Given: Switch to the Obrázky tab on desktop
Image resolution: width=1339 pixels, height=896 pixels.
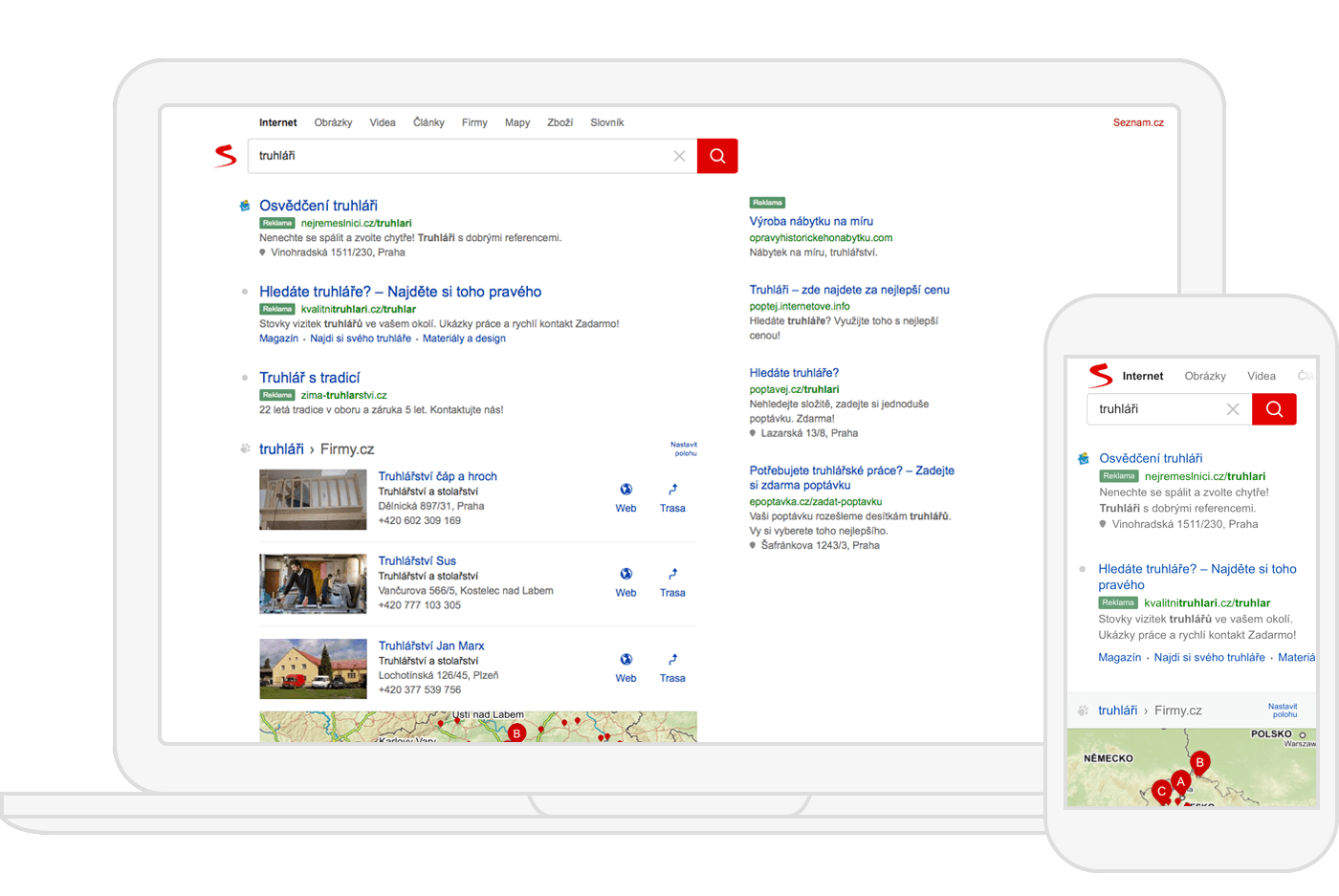Looking at the screenshot, I should (x=333, y=122).
